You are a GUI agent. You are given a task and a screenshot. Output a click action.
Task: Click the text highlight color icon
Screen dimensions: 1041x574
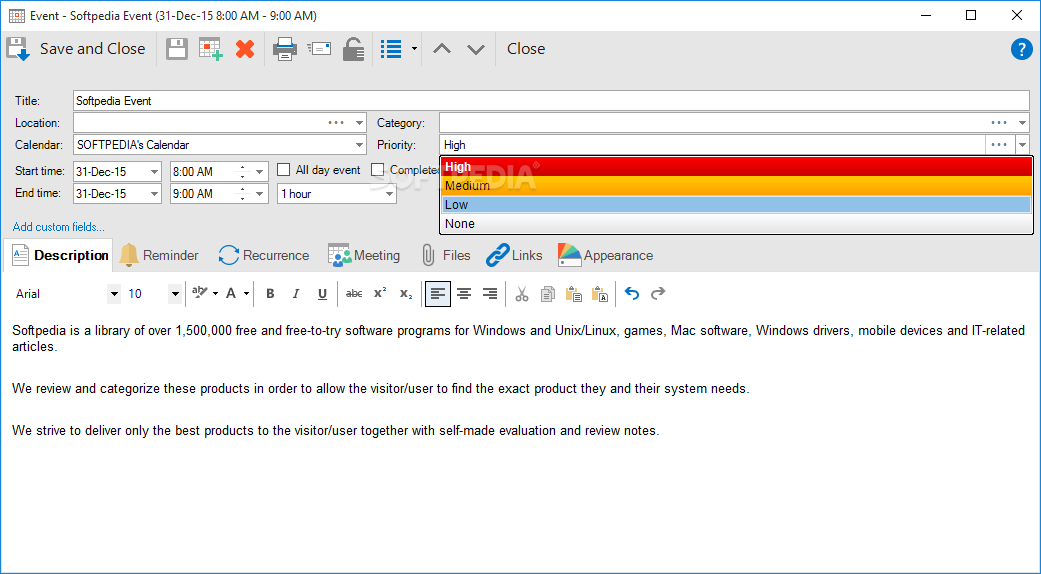tap(199, 293)
